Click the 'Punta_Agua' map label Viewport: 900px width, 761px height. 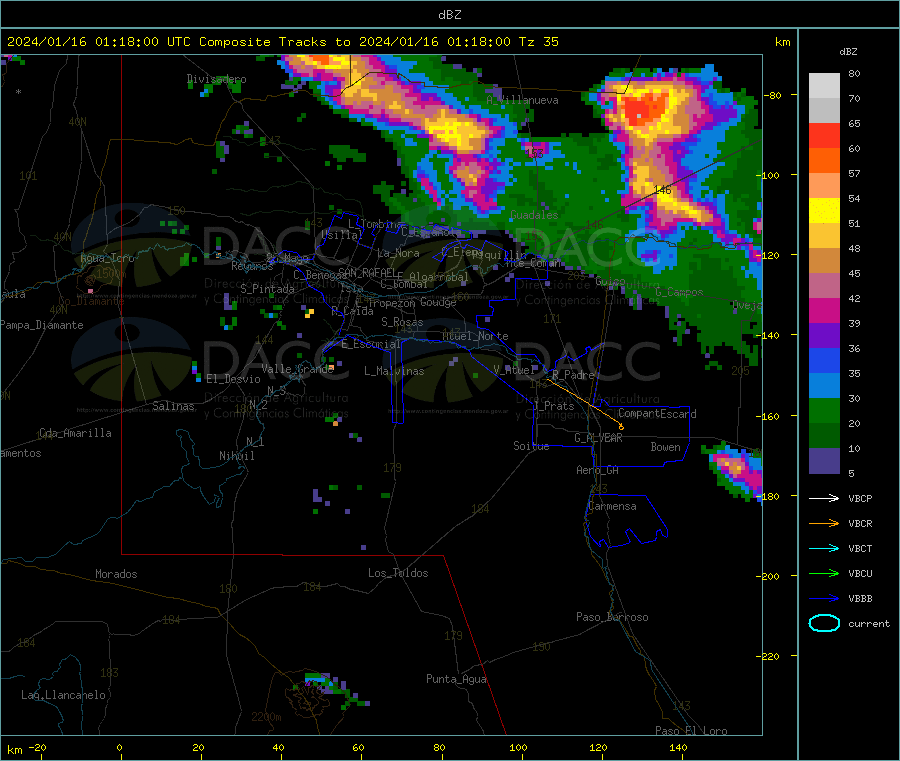coord(456,679)
